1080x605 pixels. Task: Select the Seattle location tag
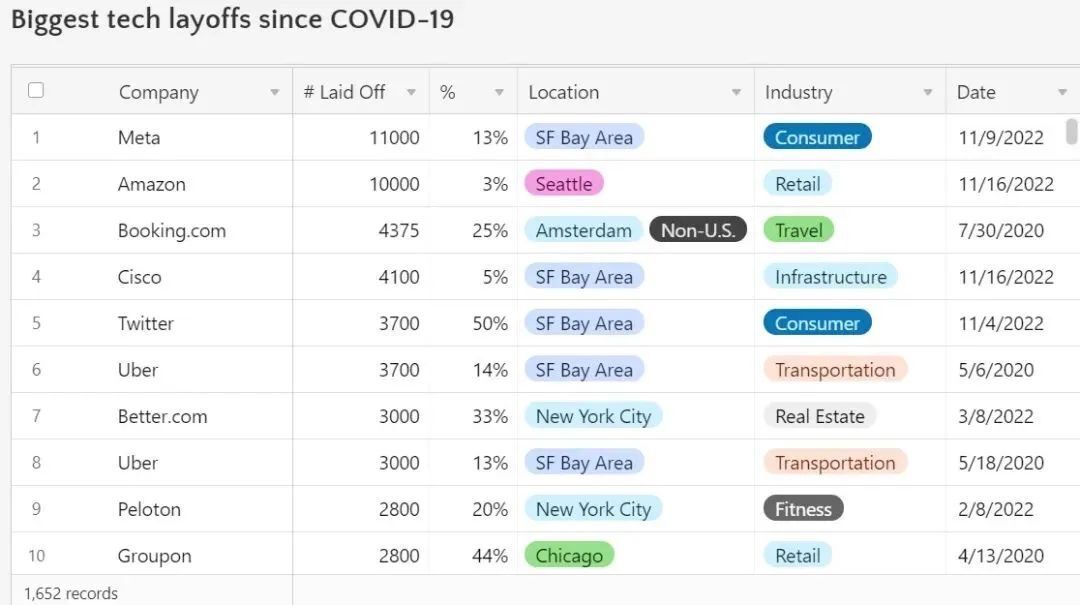[x=564, y=184]
